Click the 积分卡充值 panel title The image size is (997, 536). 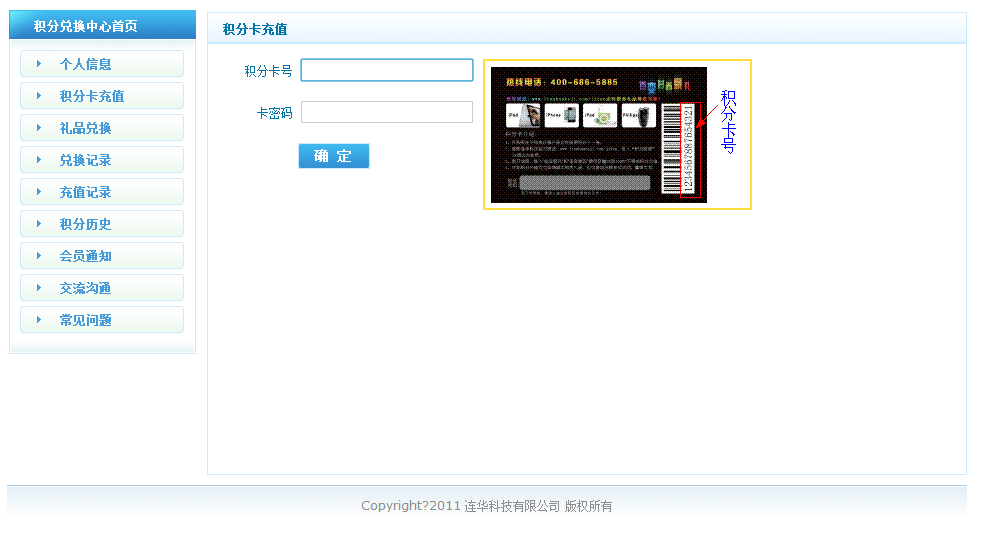[x=255, y=29]
